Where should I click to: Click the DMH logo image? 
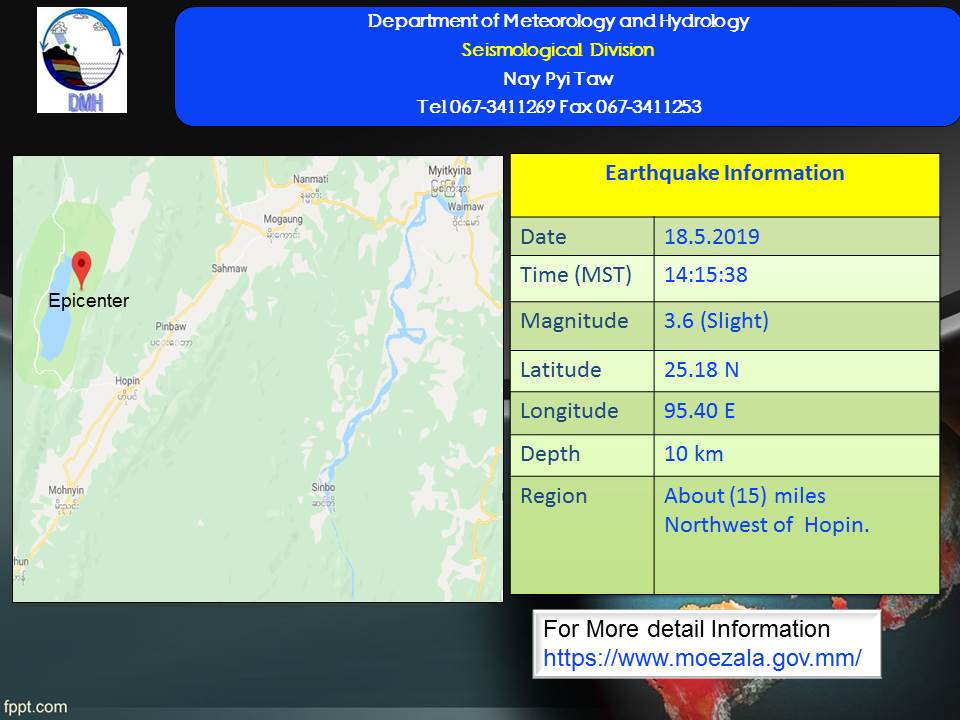82,60
